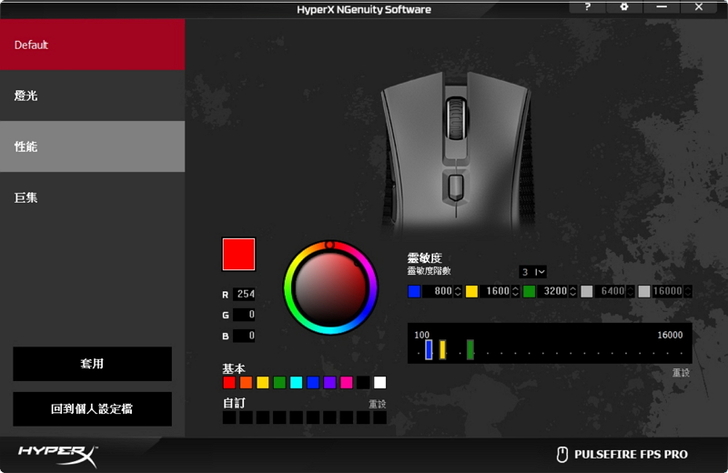Click 重設 next to 自訂 colors
Screen dimensions: 728x473
point(377,404)
